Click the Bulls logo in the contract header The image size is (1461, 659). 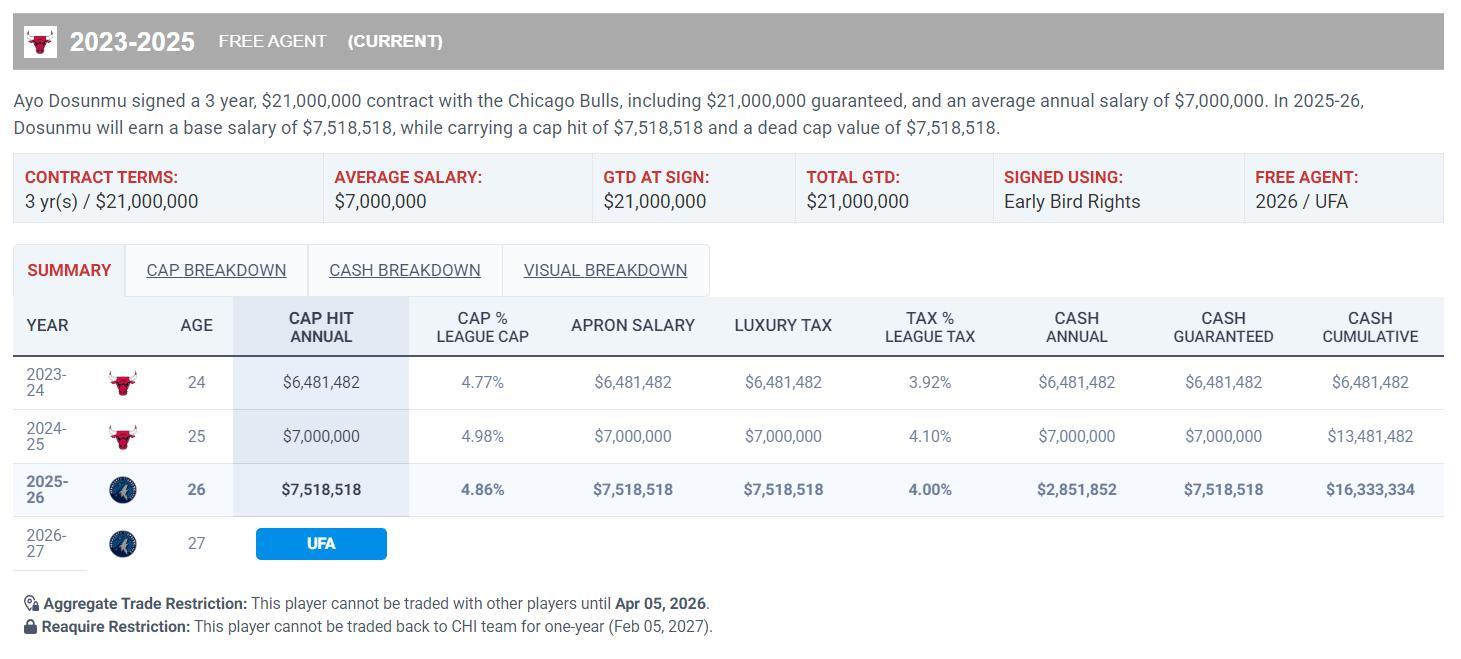tap(40, 42)
